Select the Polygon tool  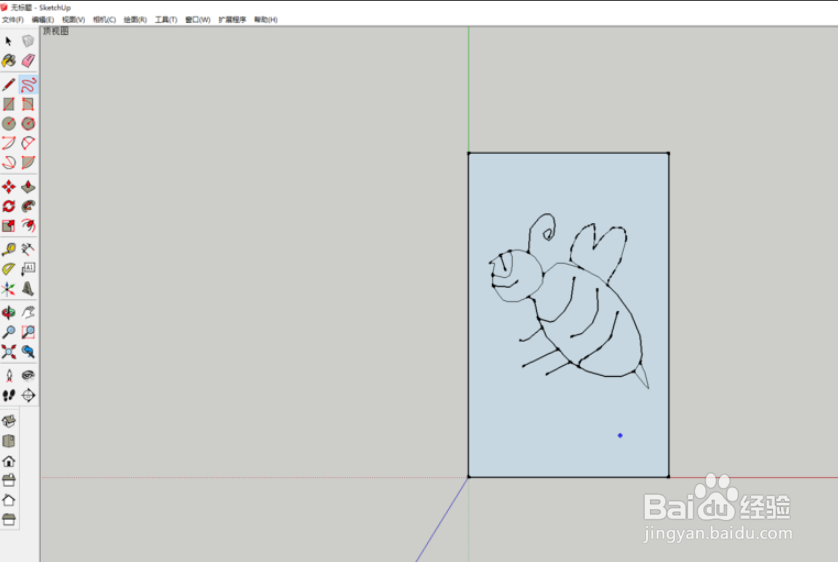[x=28, y=123]
